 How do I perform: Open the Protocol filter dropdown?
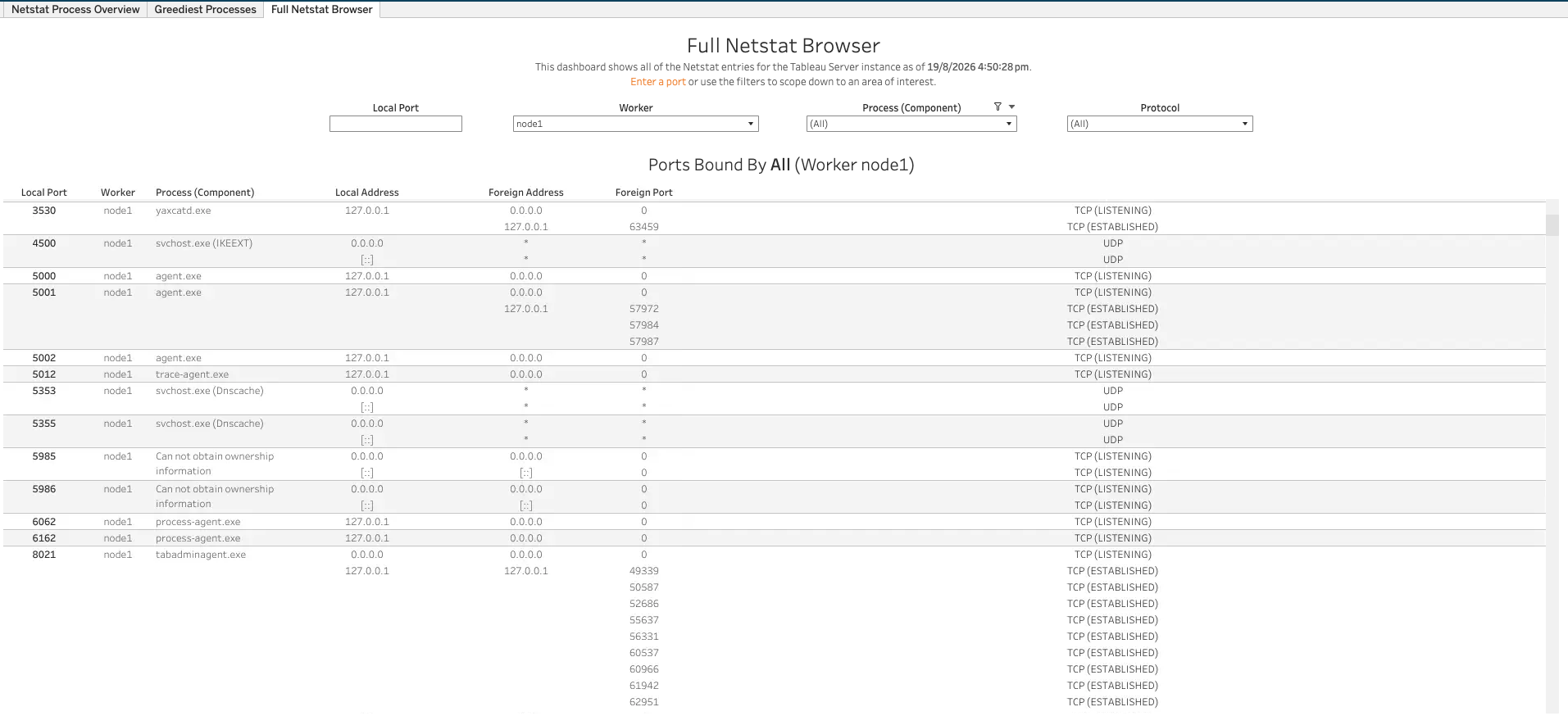[x=1160, y=124]
